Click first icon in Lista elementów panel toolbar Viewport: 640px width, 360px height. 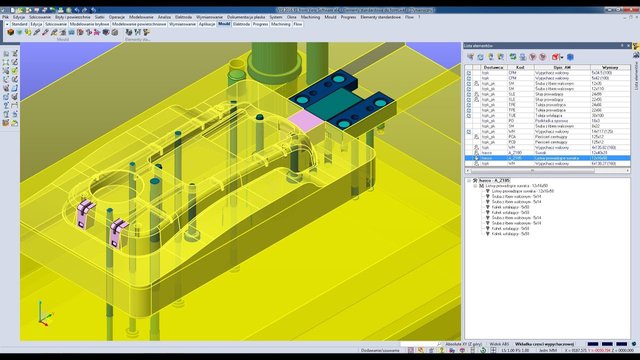(471, 57)
